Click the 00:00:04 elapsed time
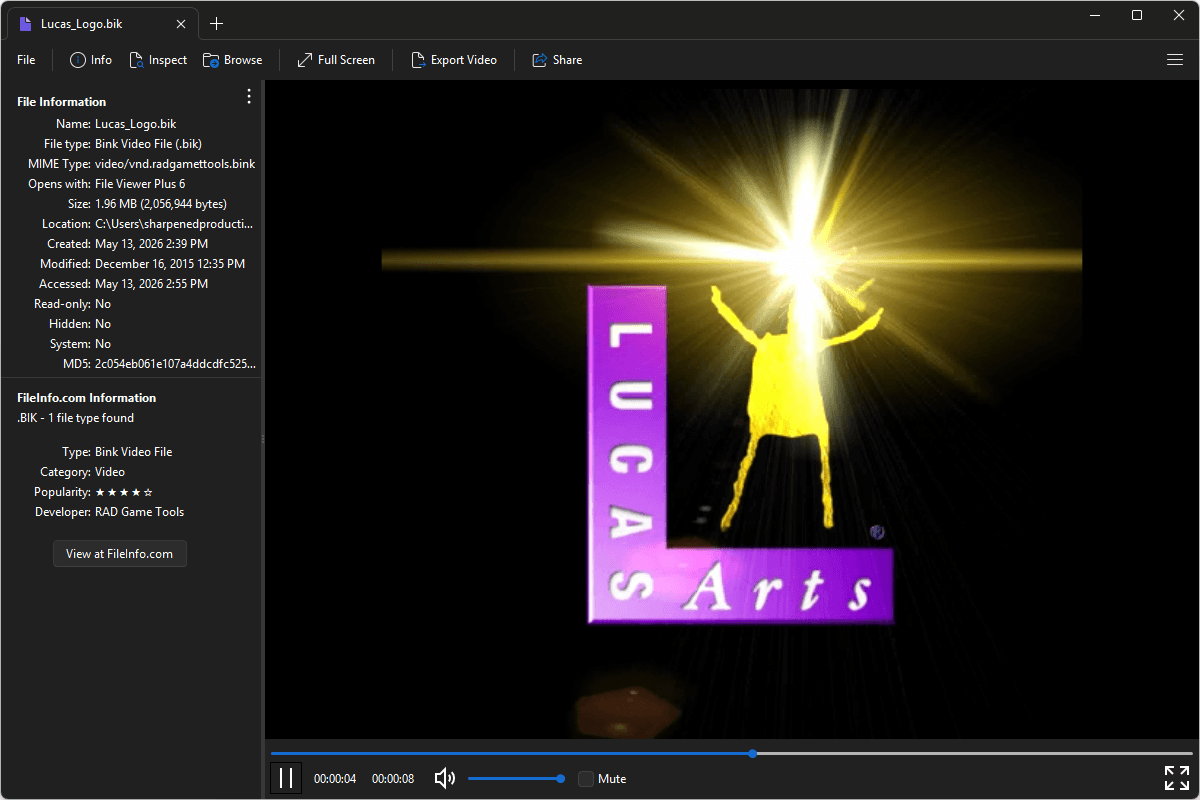 tap(335, 779)
